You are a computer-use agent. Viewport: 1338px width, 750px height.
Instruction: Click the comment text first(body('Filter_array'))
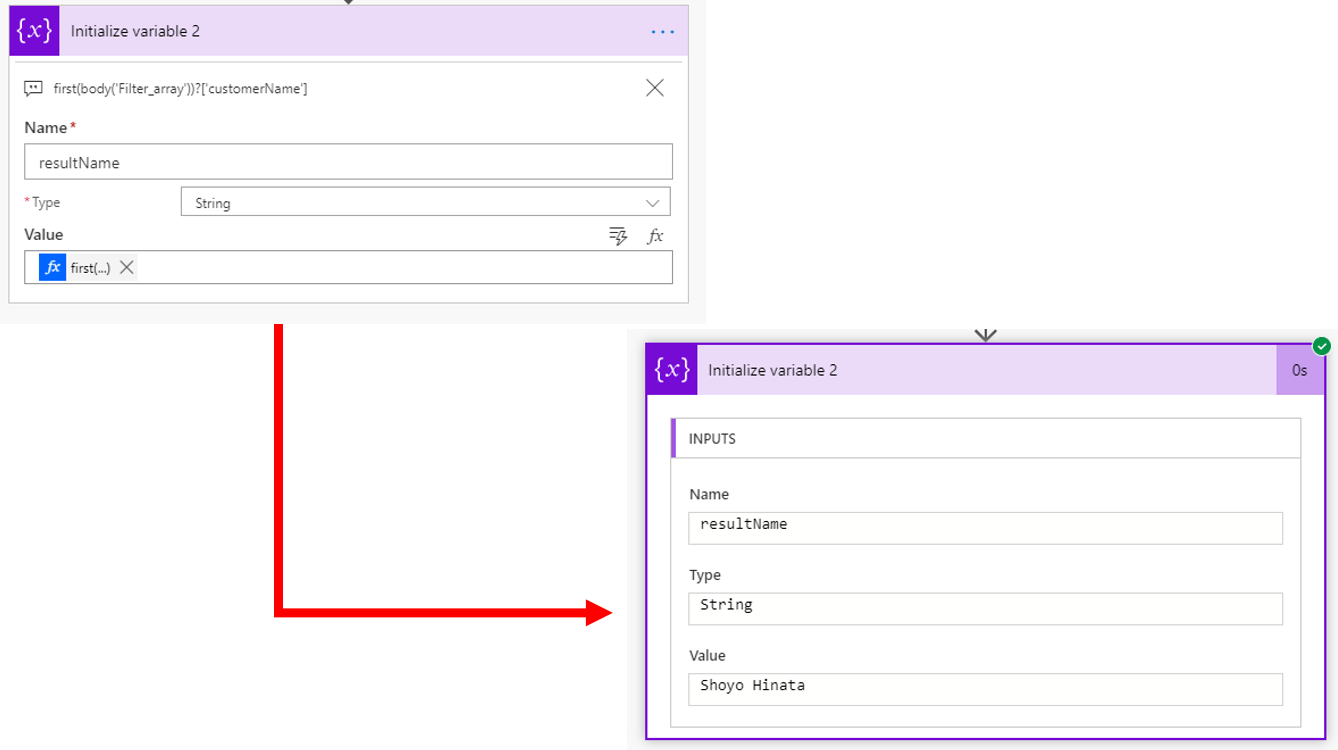click(x=180, y=89)
